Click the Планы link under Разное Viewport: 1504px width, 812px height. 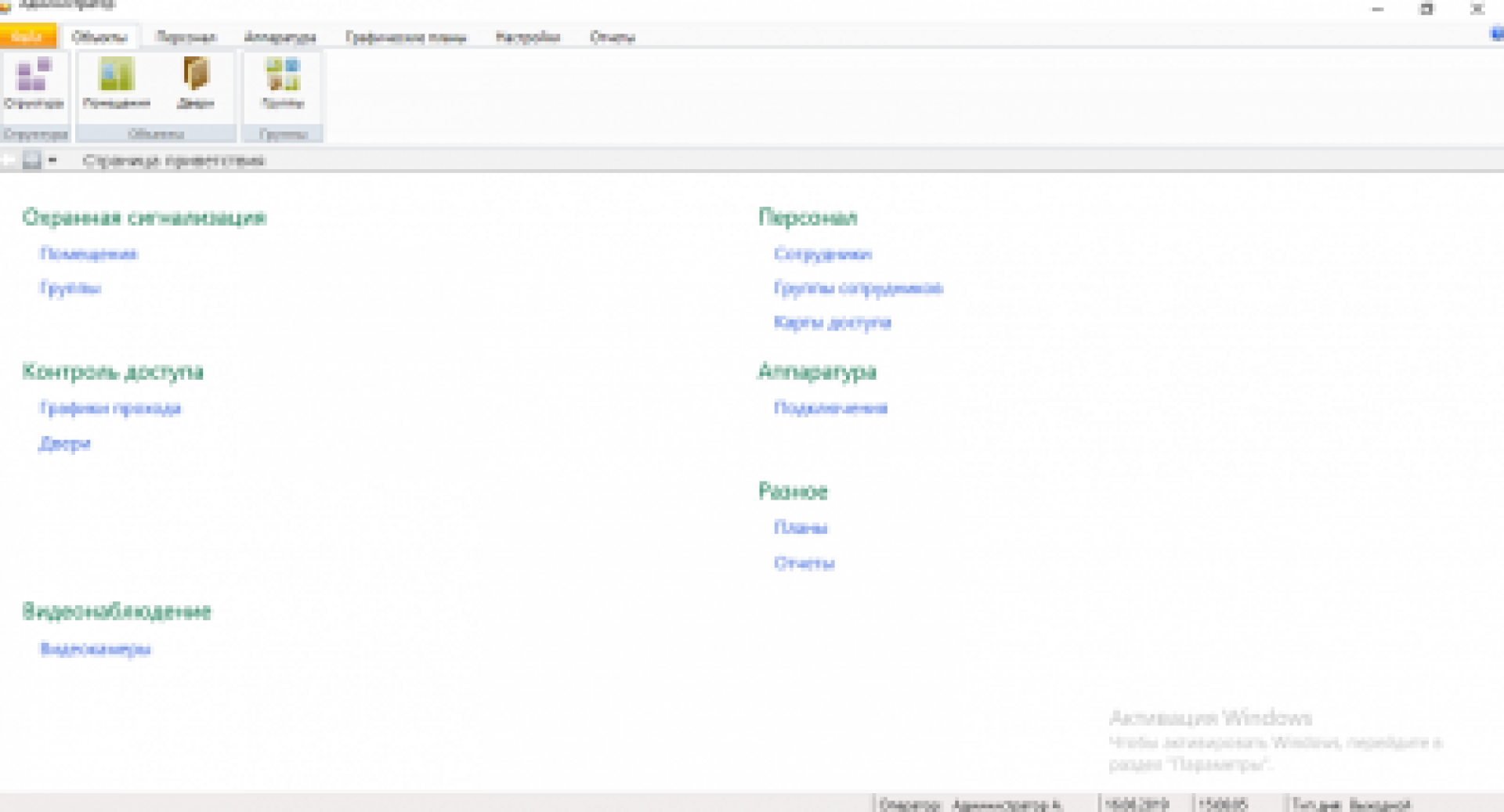click(801, 528)
